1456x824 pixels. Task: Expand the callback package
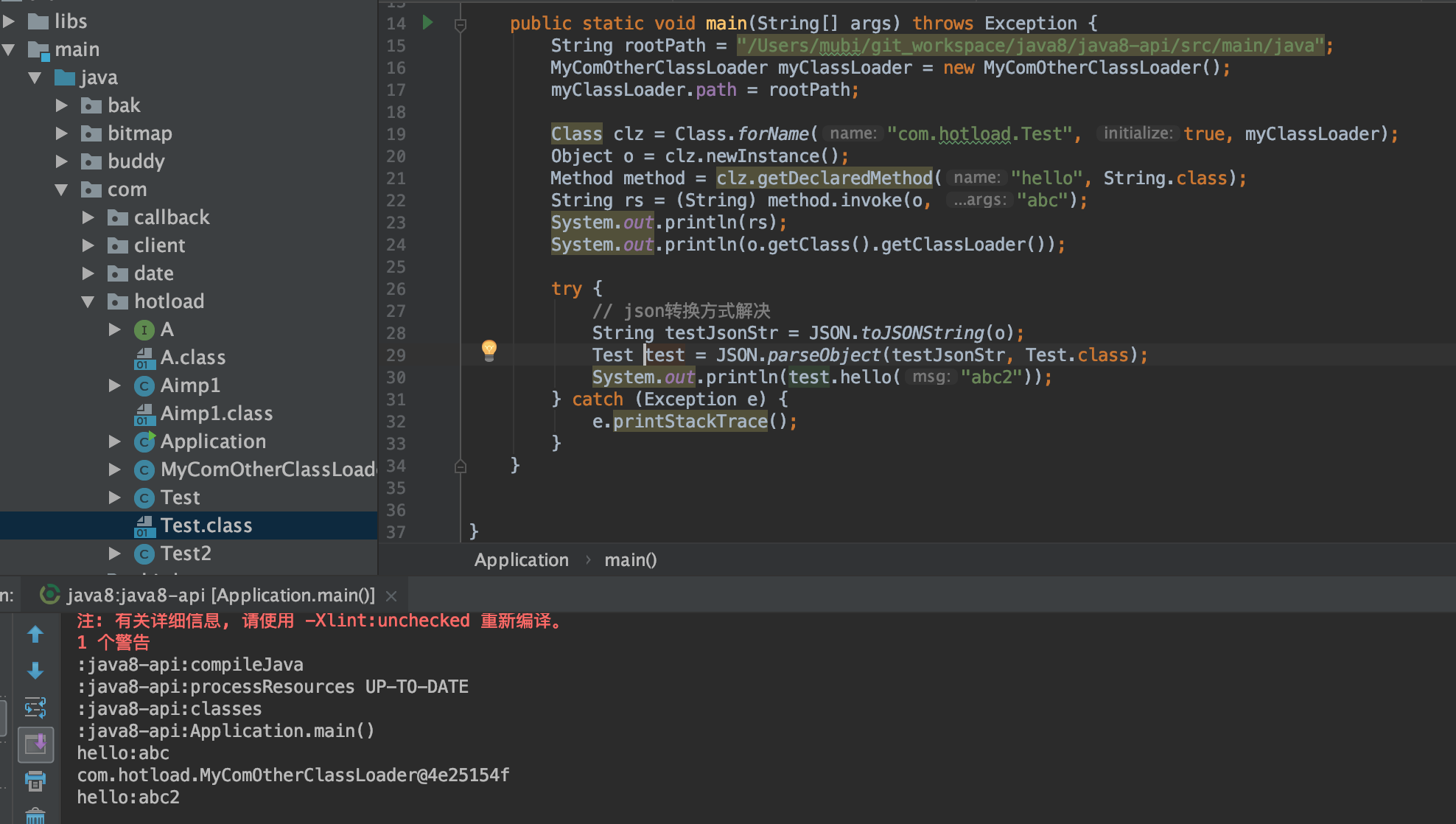click(x=88, y=217)
